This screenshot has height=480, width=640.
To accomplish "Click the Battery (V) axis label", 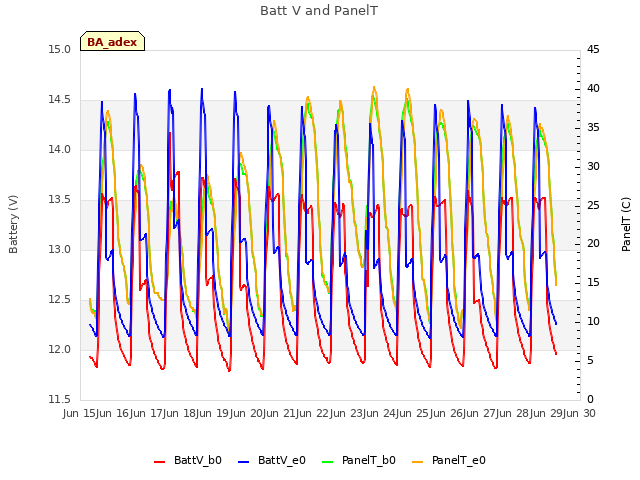I will [x=13, y=224].
